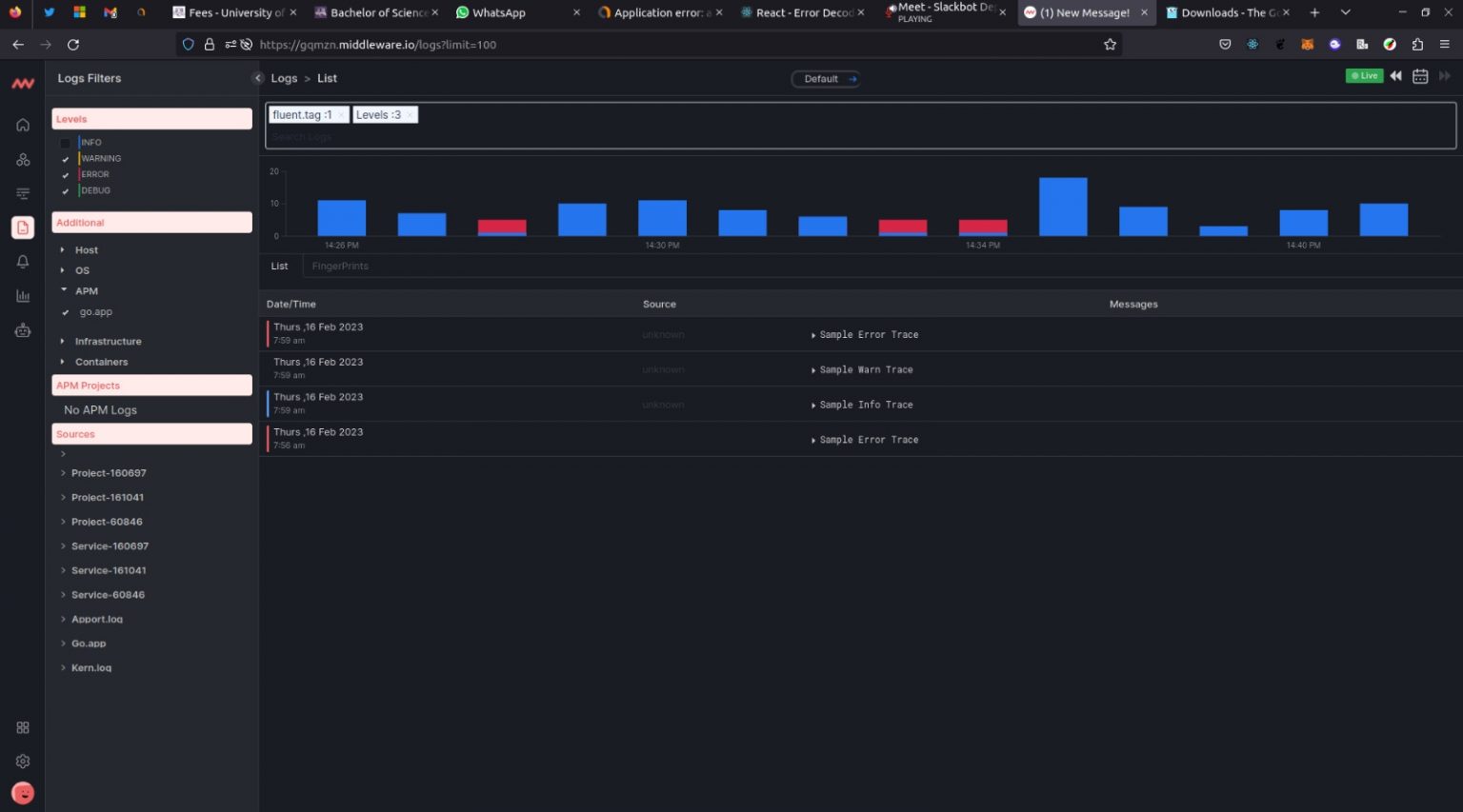Click the rewind arrows next to Live button
The image size is (1463, 812).
(x=1395, y=75)
